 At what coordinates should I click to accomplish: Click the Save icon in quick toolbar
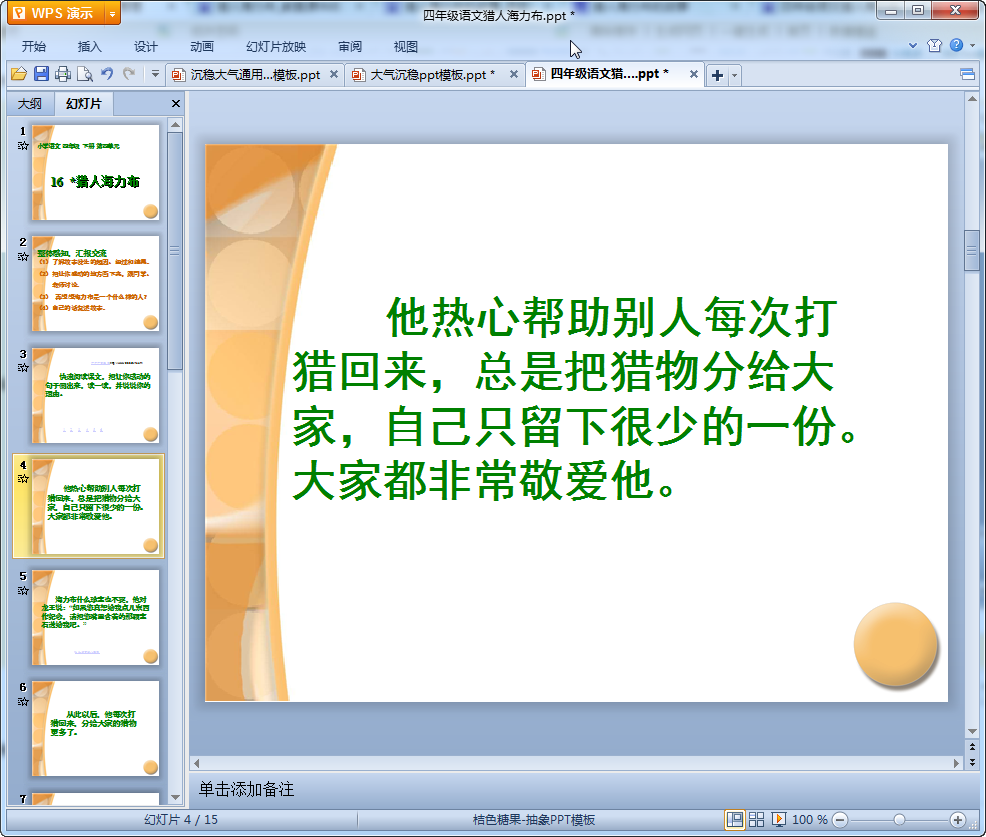click(41, 74)
